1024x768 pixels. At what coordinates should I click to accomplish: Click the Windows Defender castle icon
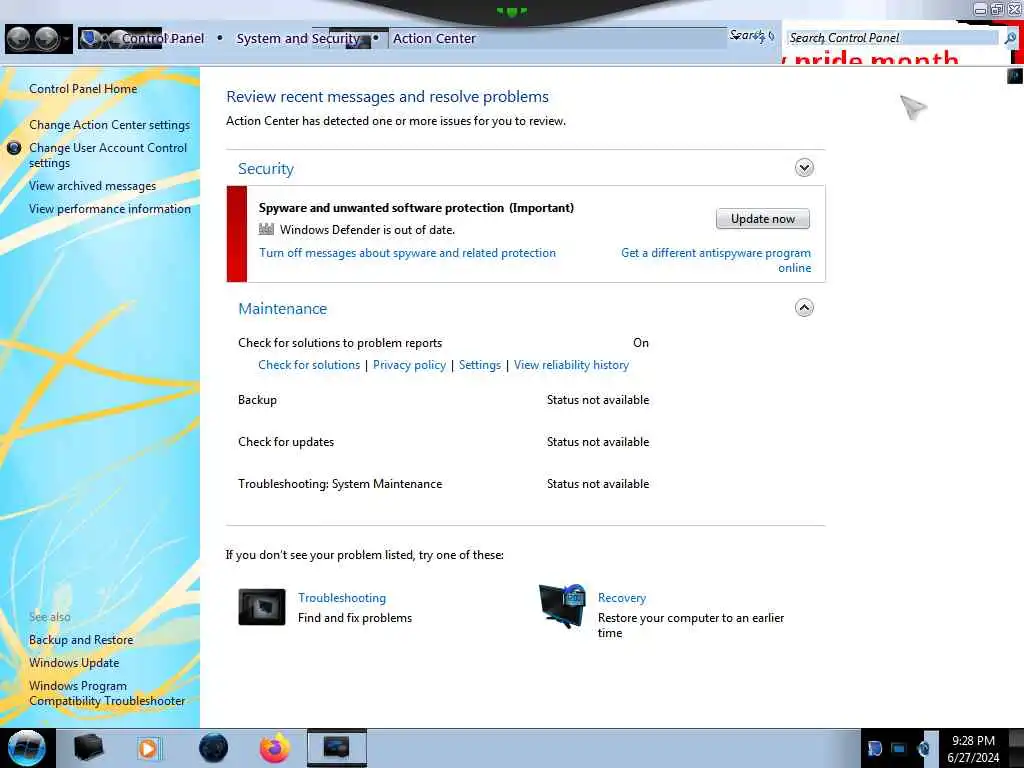coord(266,229)
